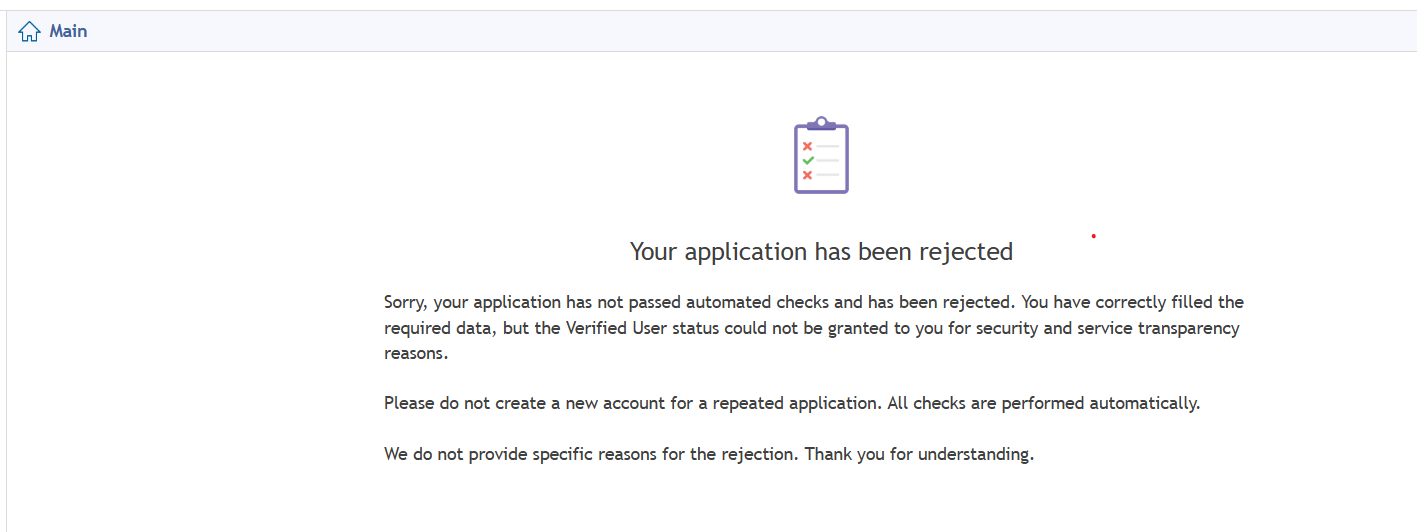Click the "Verified User" phrase in text
1417x532 pixels.
pos(618,328)
